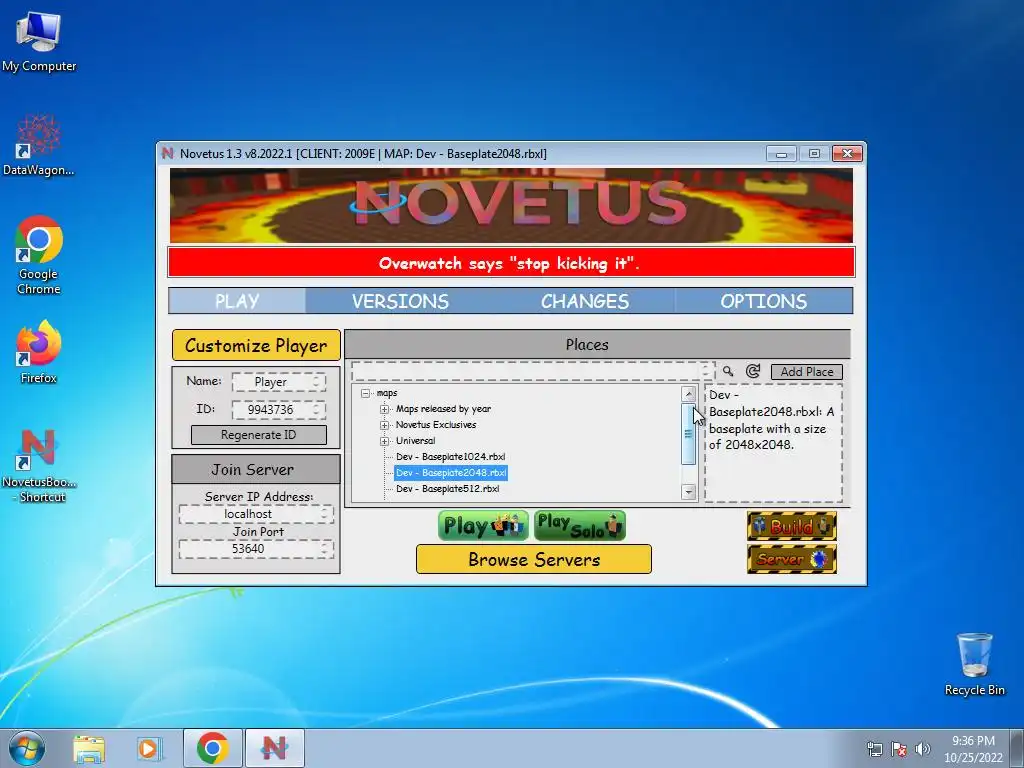Click the Action Center flag tray icon
Viewport: 1024px width, 768px height.
[x=899, y=749]
